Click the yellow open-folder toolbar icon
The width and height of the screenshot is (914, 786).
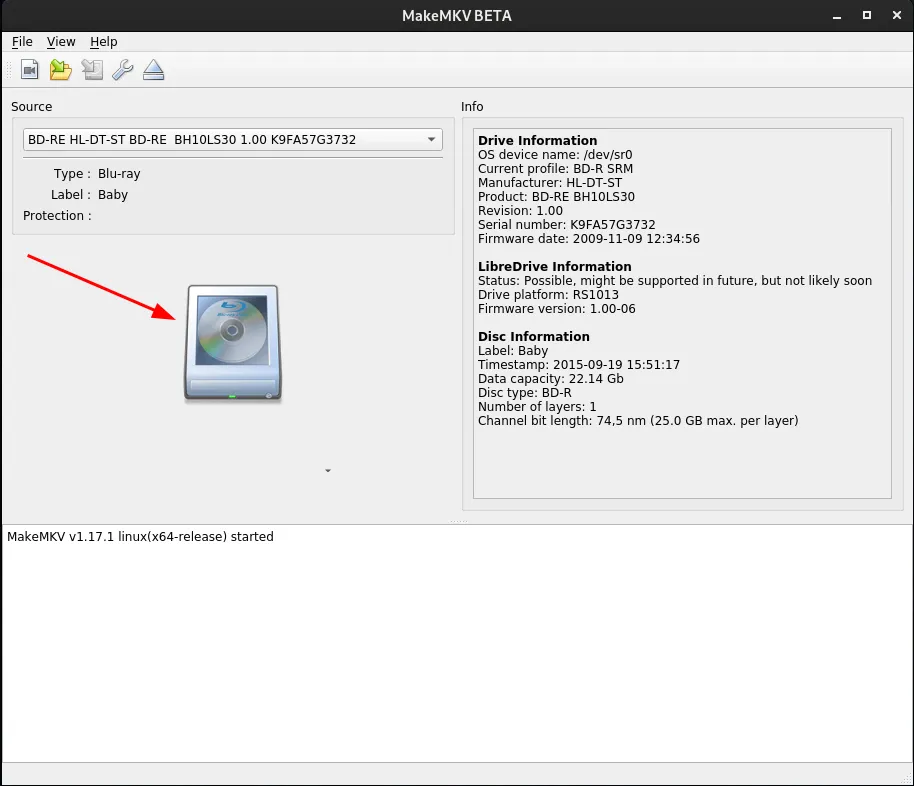[x=60, y=69]
